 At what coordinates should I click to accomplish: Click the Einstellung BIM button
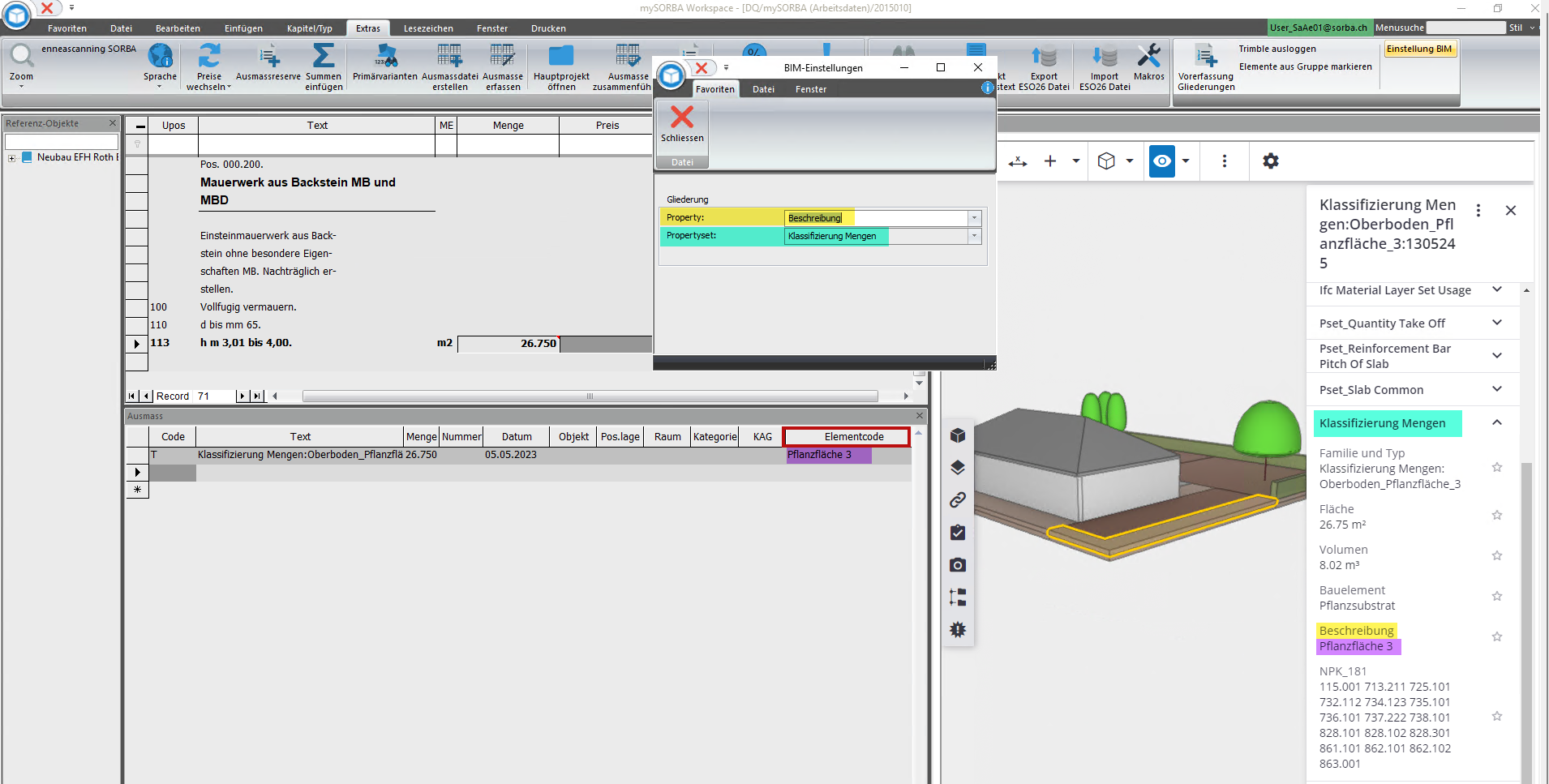click(x=1419, y=49)
